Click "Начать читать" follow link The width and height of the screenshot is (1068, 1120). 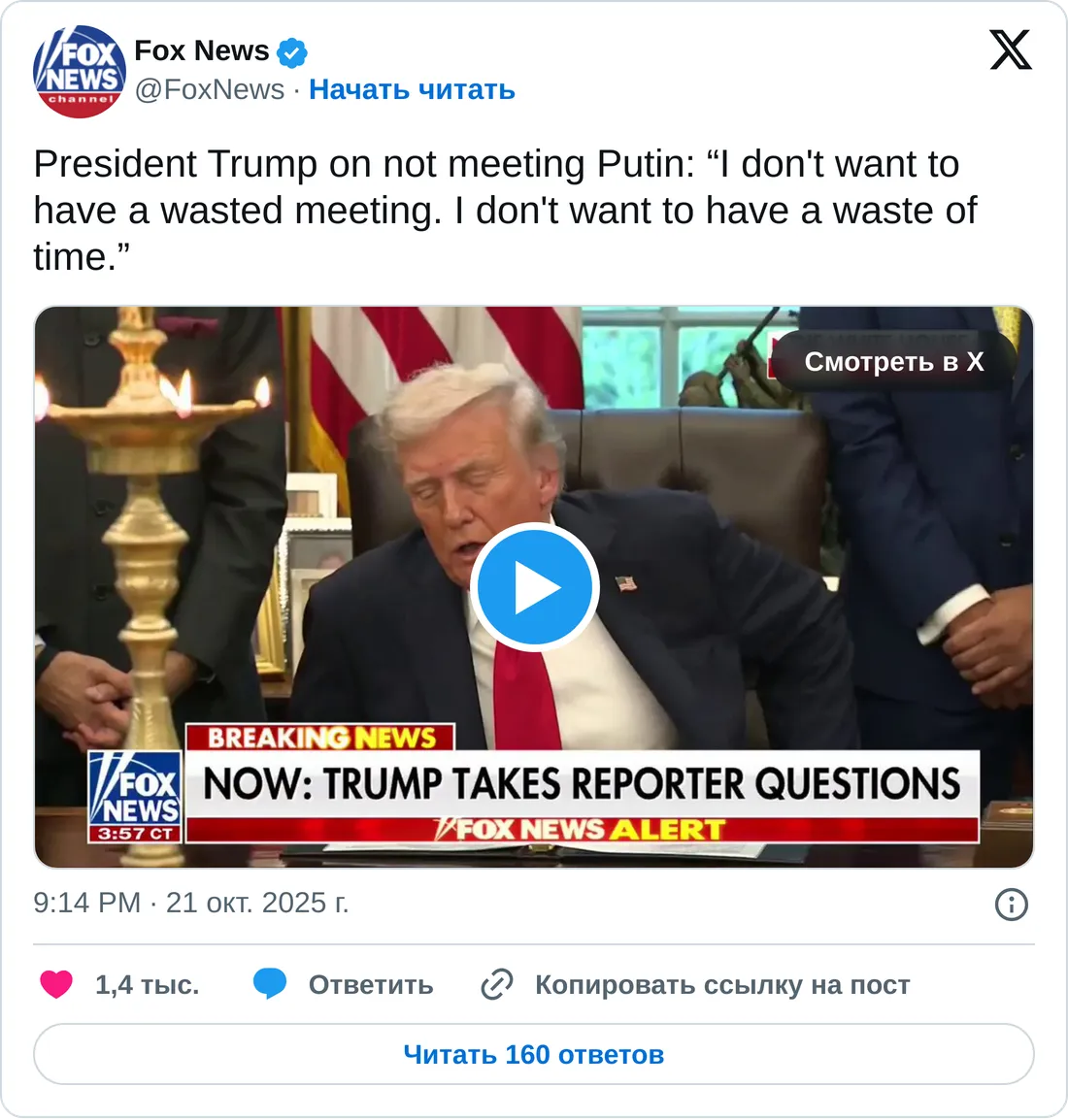pyautogui.click(x=412, y=90)
